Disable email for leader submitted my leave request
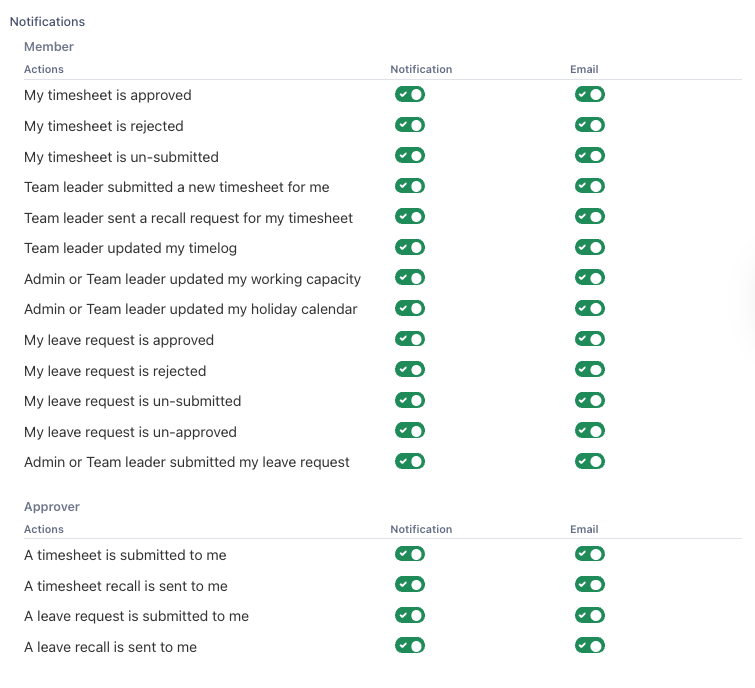 point(590,461)
